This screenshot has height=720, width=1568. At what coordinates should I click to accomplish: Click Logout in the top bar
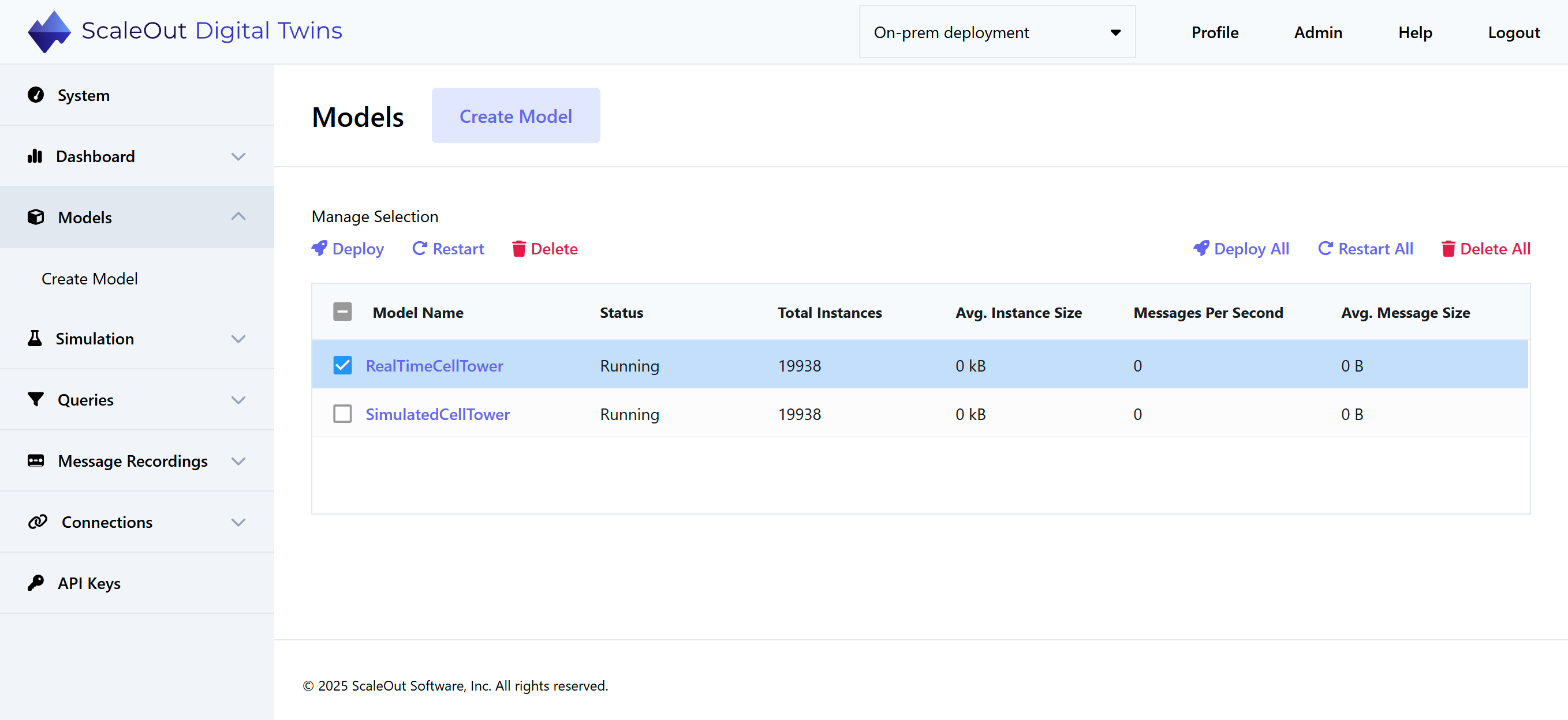point(1514,32)
